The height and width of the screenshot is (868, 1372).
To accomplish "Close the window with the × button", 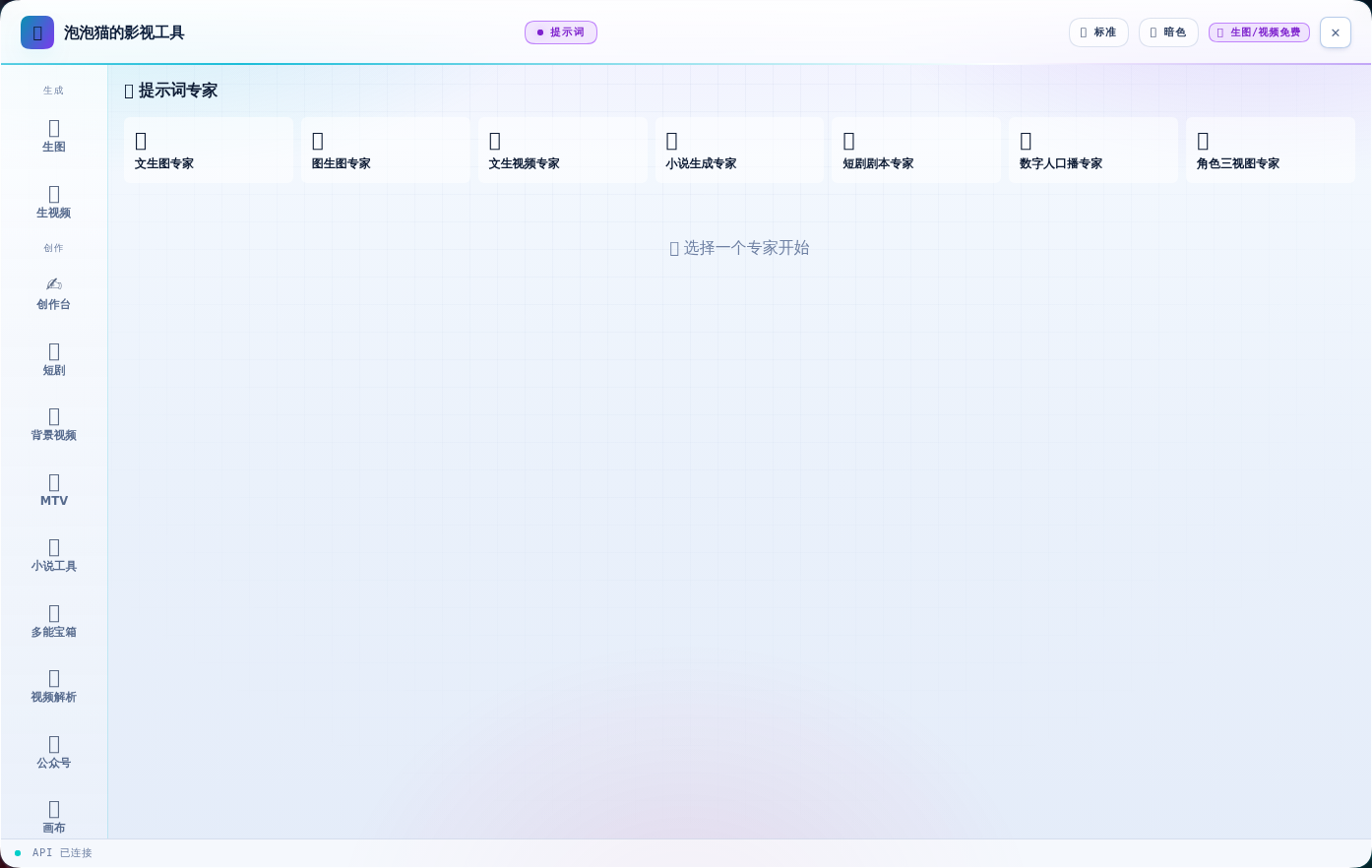I will tap(1336, 32).
